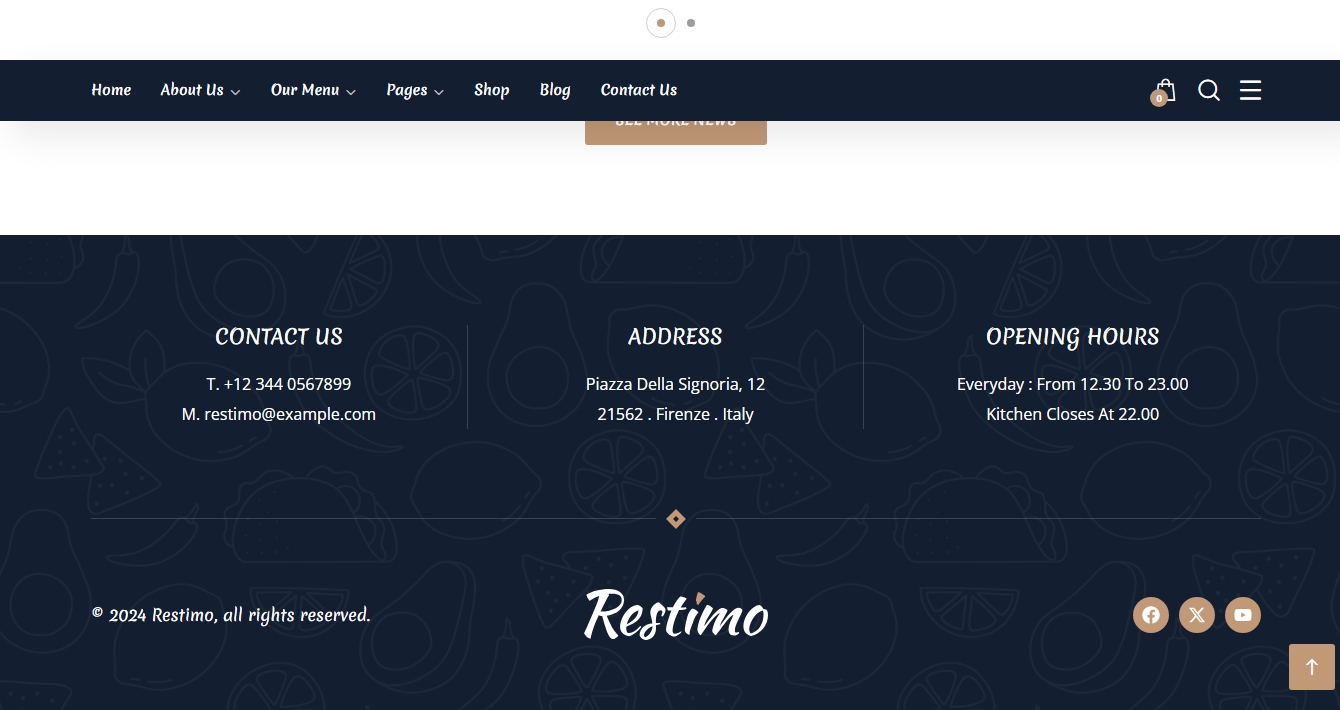The height and width of the screenshot is (710, 1340).
Task: Open the shopping cart icon
Action: pos(1164,90)
